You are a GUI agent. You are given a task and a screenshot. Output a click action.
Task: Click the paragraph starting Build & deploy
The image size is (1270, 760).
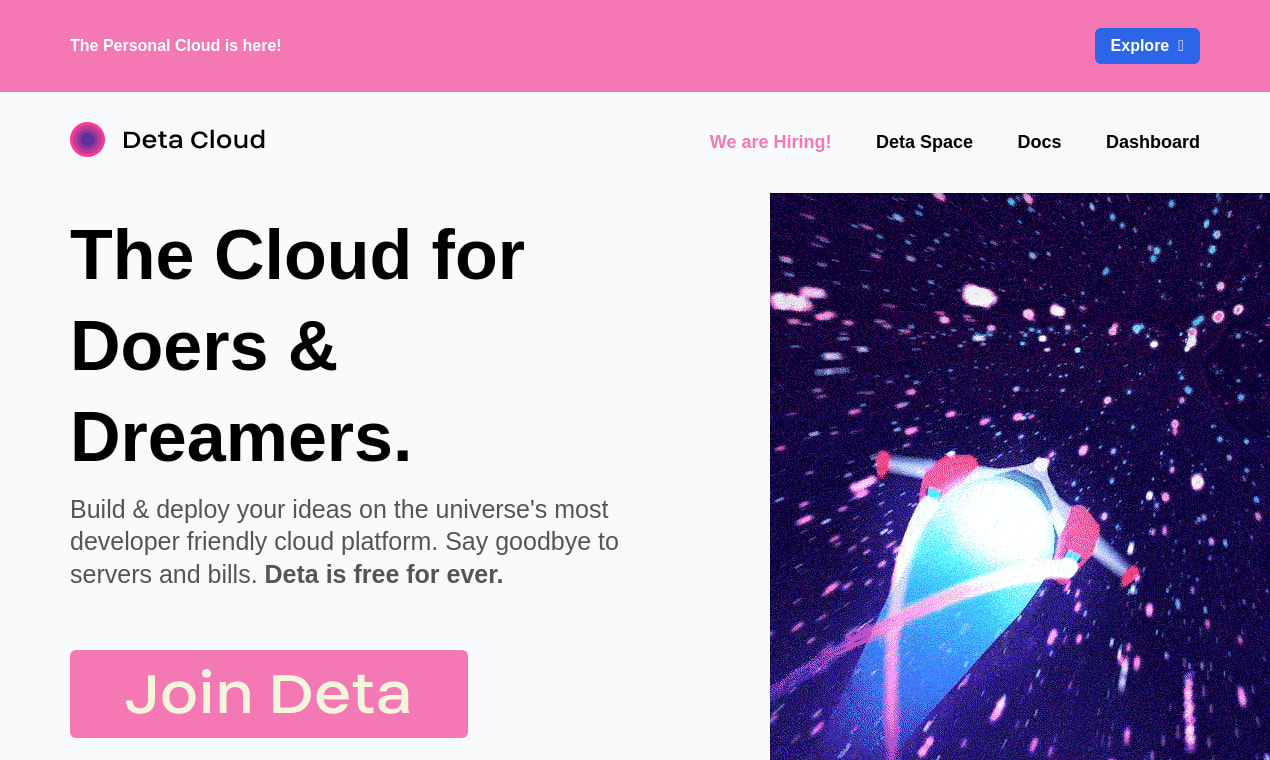(345, 542)
